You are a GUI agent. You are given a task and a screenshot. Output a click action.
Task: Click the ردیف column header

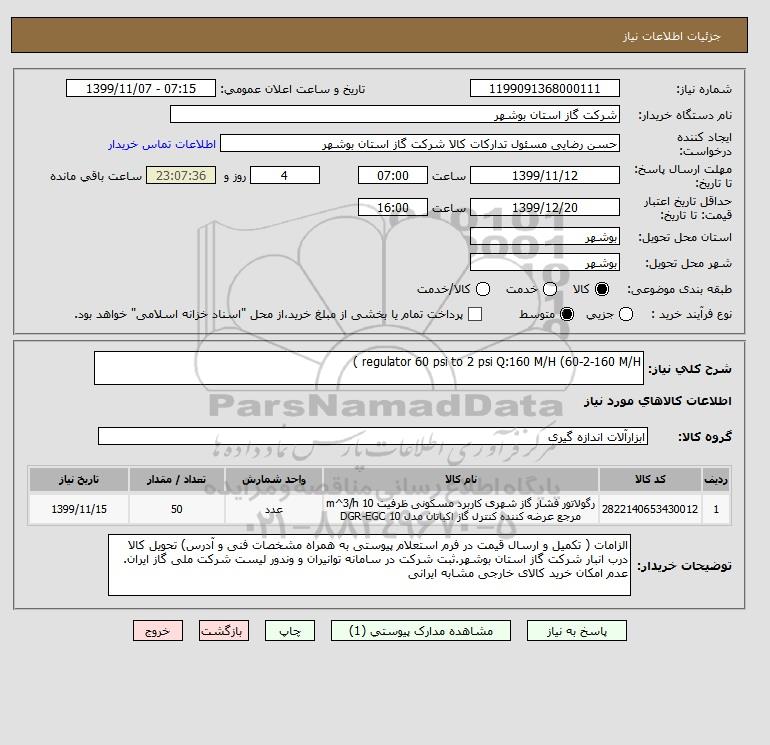(716, 479)
